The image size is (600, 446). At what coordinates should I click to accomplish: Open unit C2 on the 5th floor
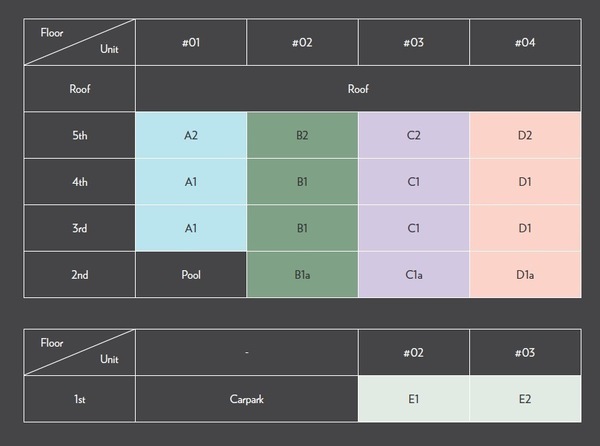(413, 135)
